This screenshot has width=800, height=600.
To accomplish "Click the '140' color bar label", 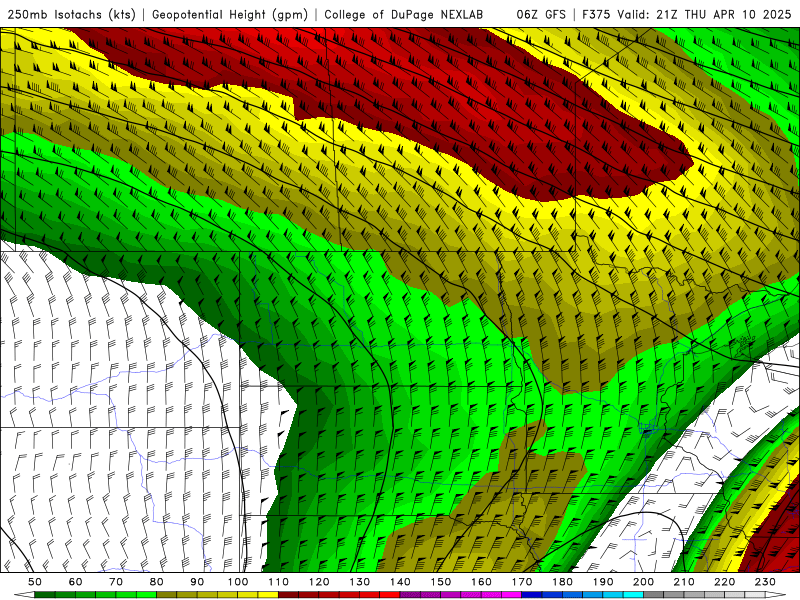I will pos(400,582).
